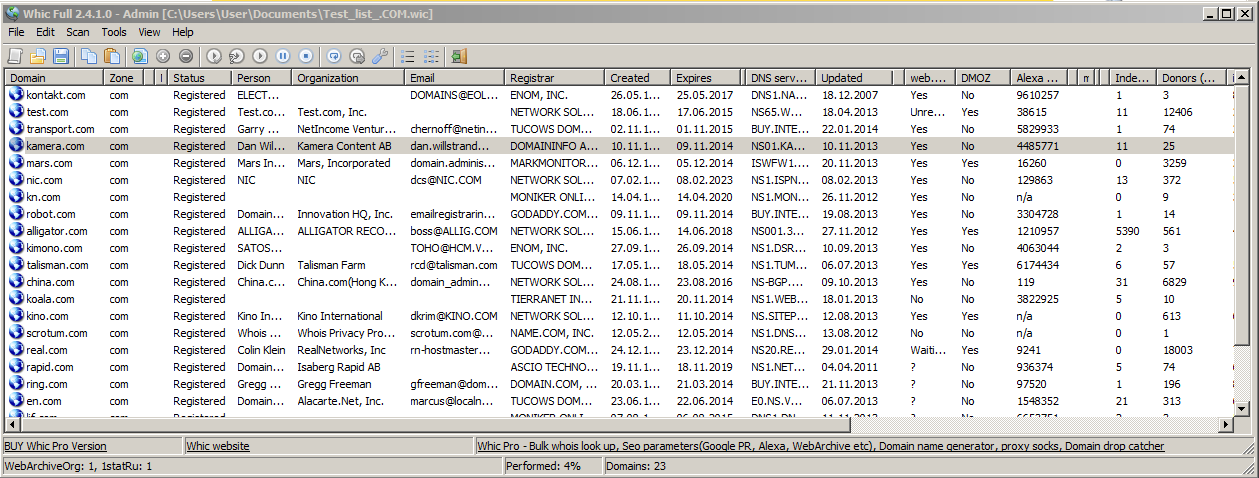The image size is (1259, 478).
Task: Create a new list with the New icon
Action: tap(15, 56)
